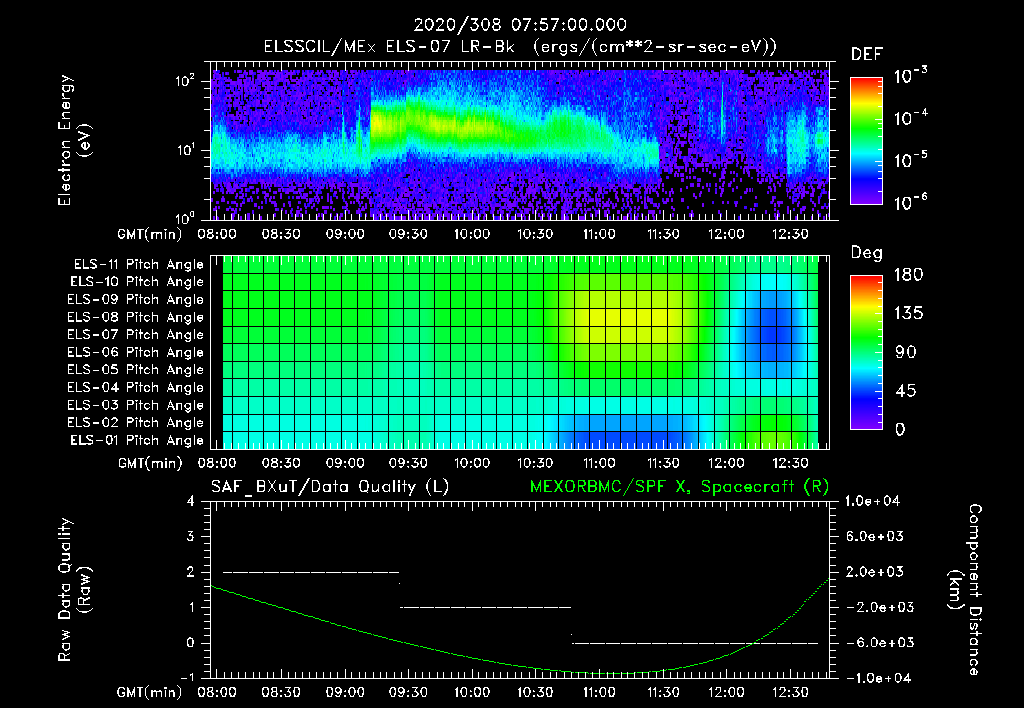Image resolution: width=1024 pixels, height=708 pixels.
Task: Click the 1.0e+04 right axis value
Action: click(872, 501)
